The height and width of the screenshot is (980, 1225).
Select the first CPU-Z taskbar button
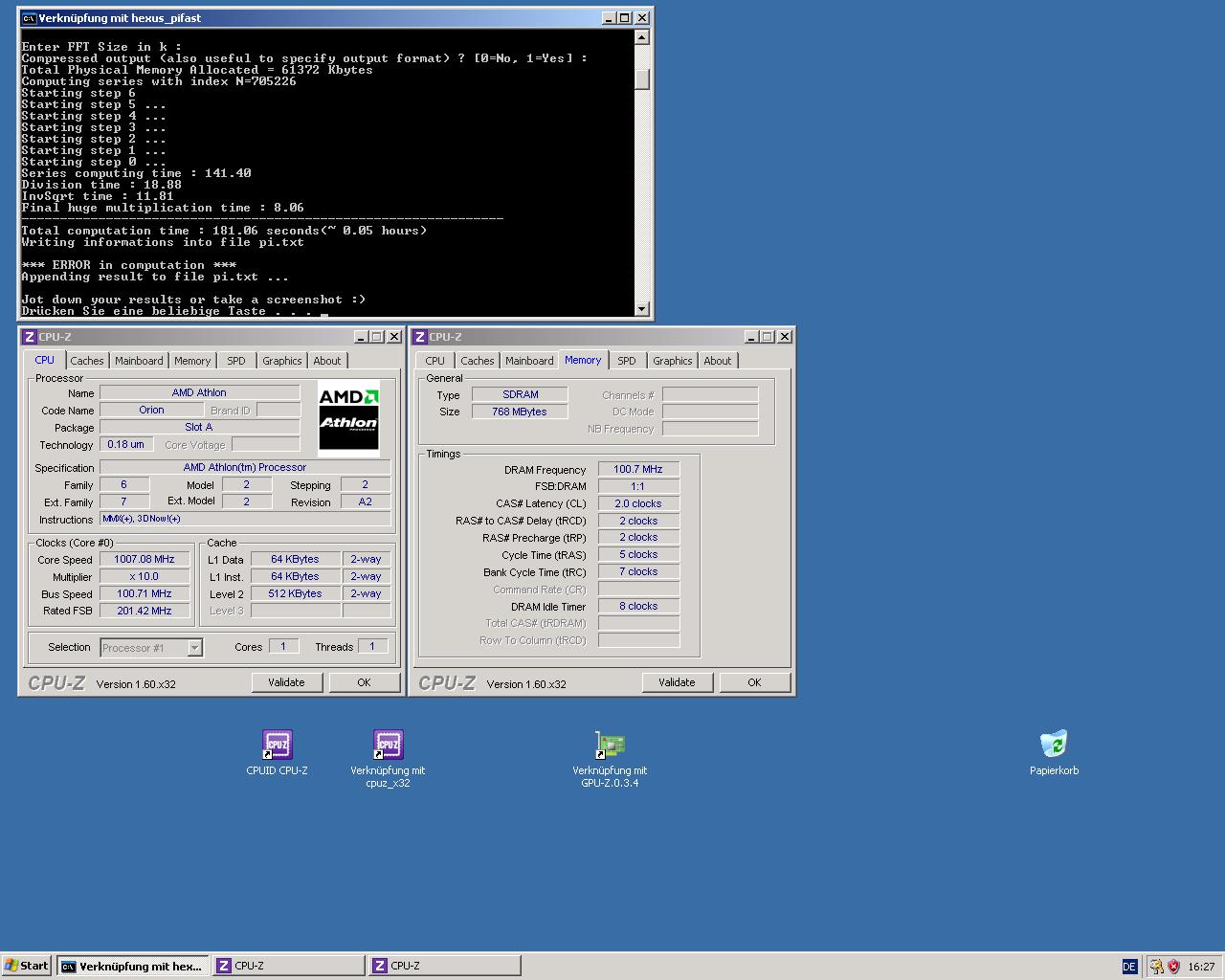[288, 966]
